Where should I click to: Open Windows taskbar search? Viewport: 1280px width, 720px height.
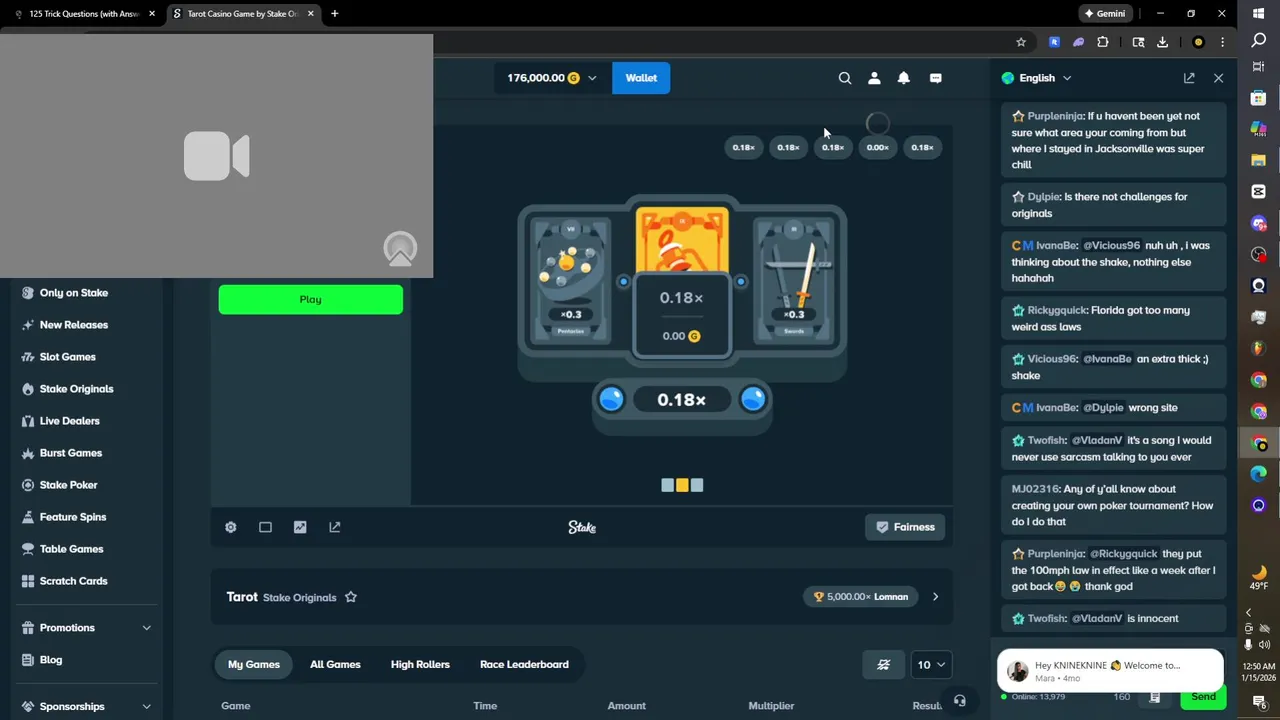[1259, 40]
